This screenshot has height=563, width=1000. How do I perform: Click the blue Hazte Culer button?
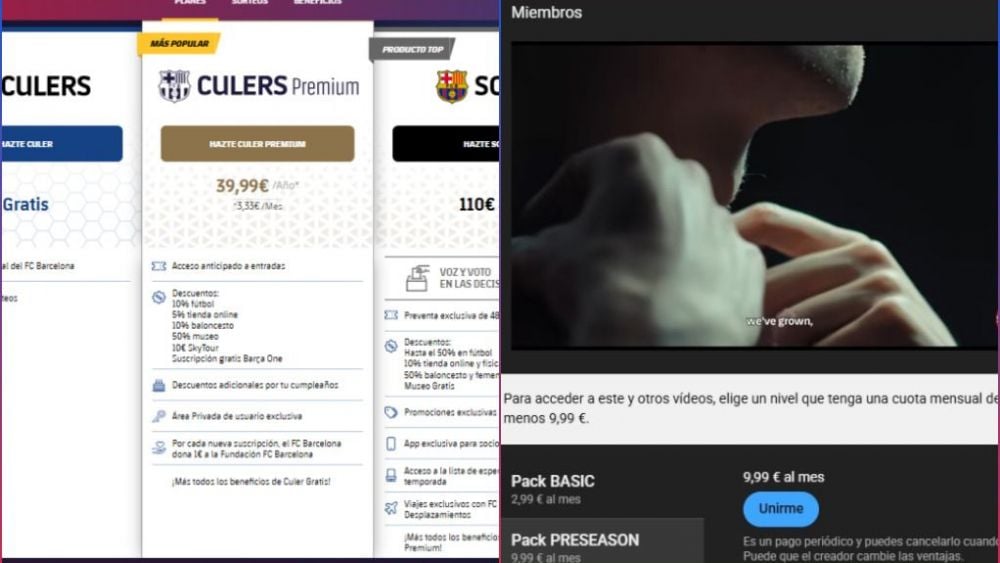coord(62,143)
